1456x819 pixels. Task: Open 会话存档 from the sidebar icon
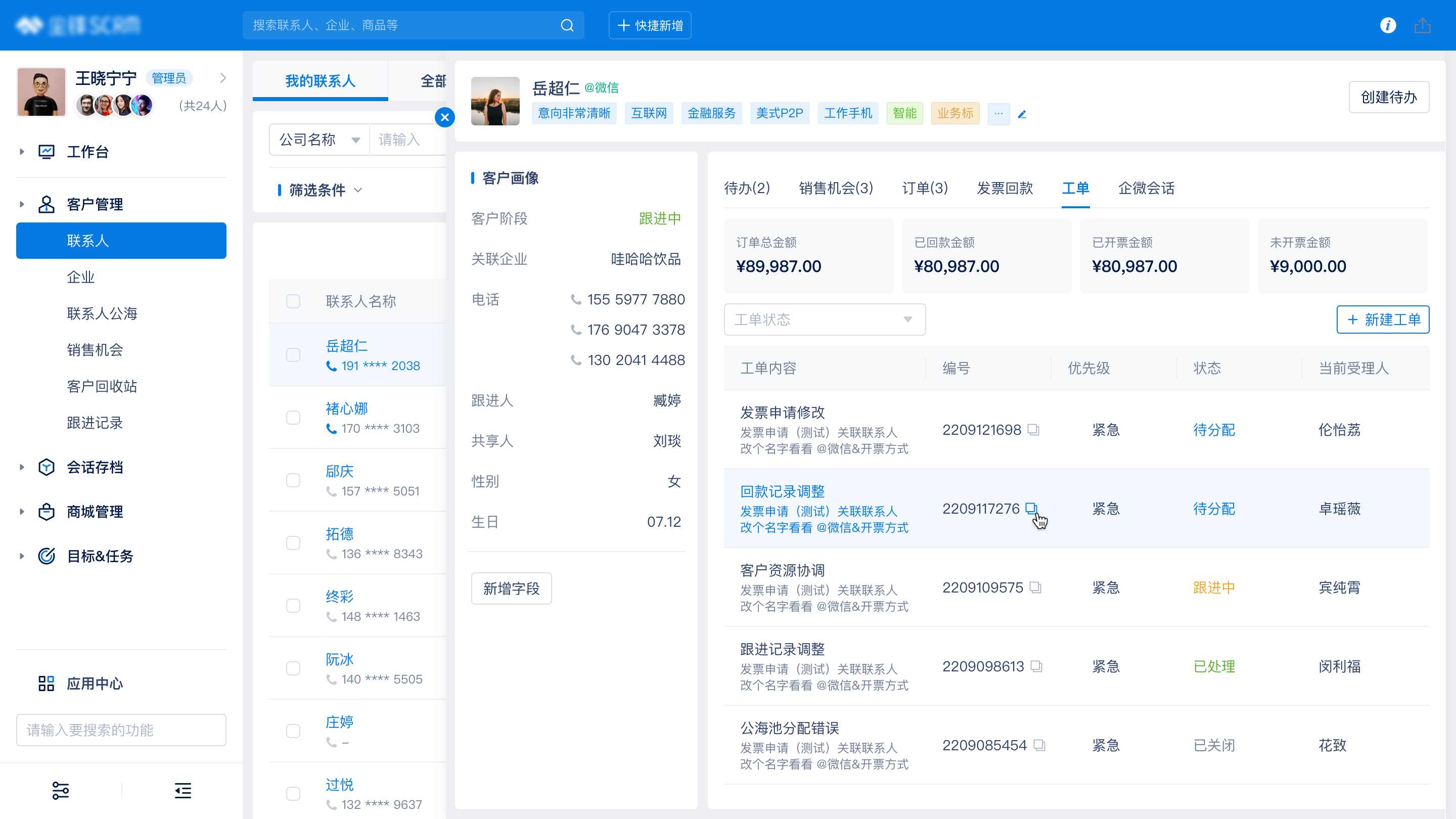[47, 466]
